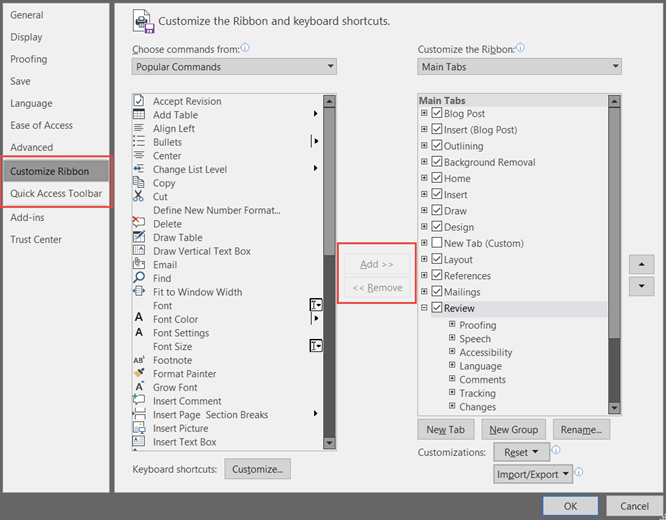This screenshot has height=520, width=666.
Task: Click the Font Color letter icon
Action: [139, 317]
